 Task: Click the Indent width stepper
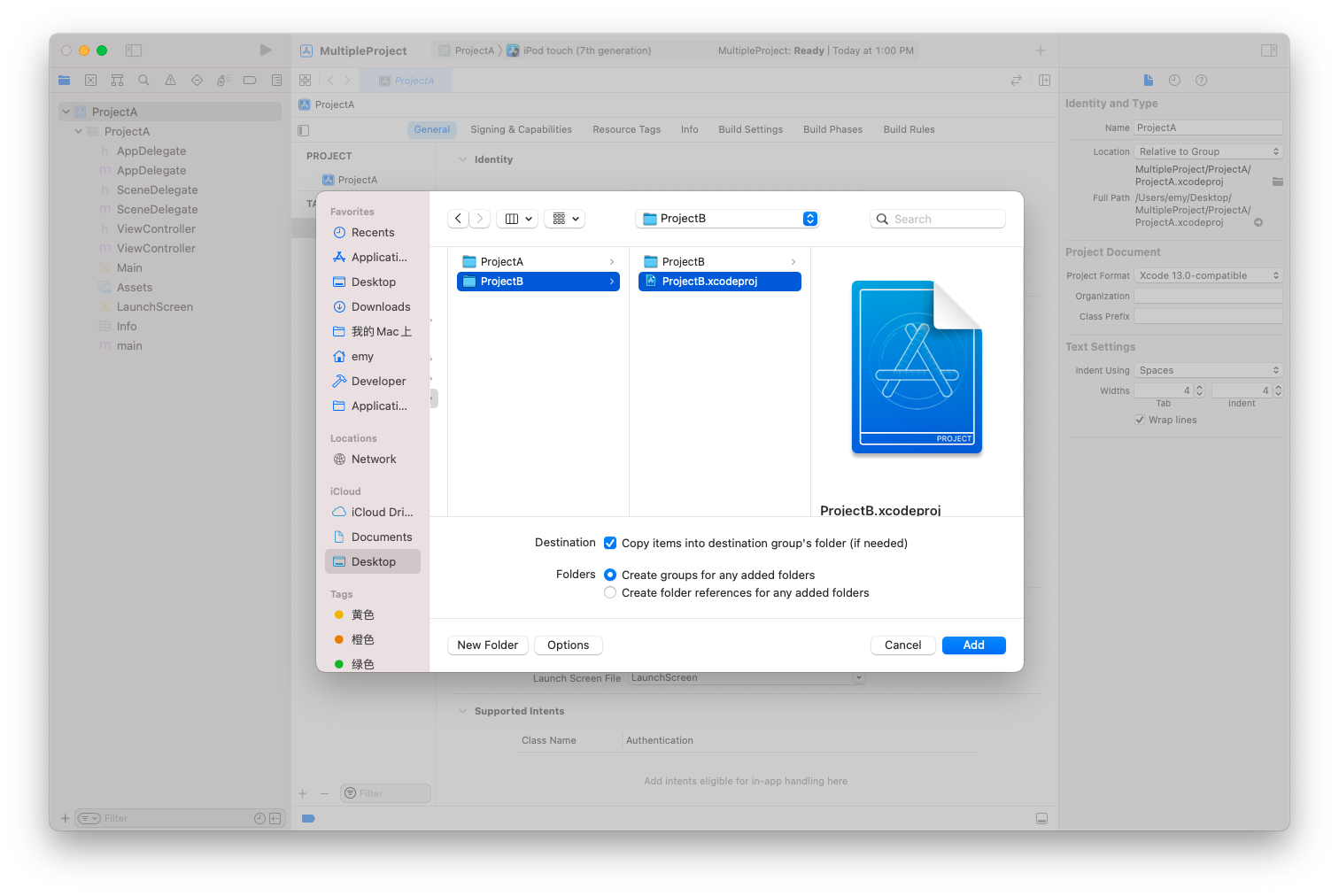click(x=1278, y=390)
